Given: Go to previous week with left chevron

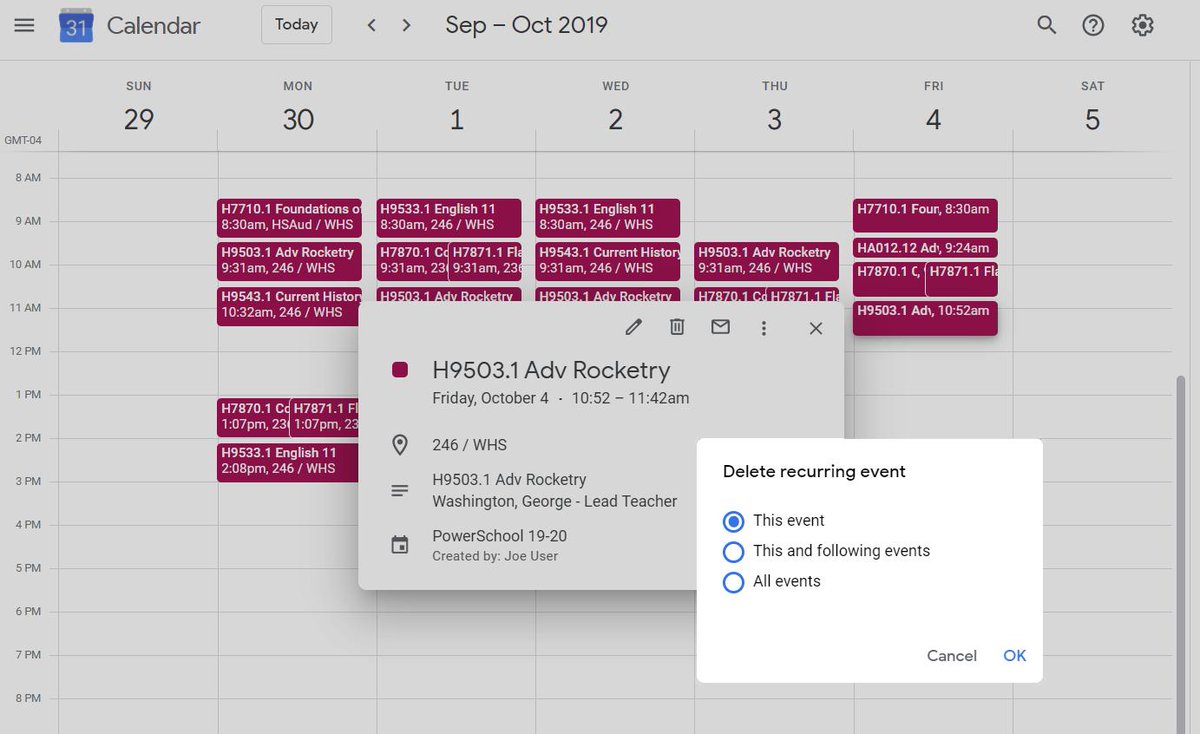Looking at the screenshot, I should (371, 24).
